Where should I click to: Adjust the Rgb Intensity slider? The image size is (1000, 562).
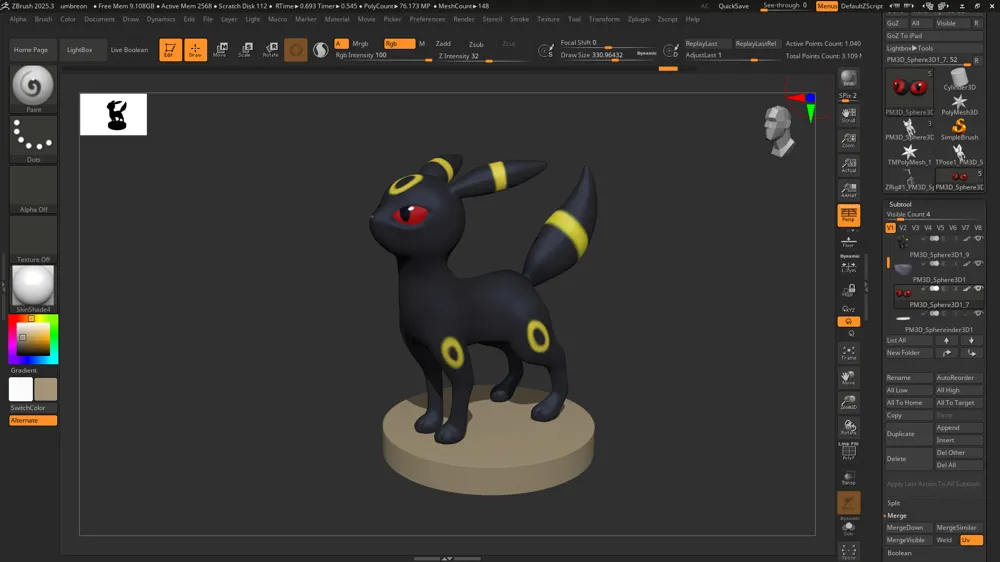click(x=383, y=55)
